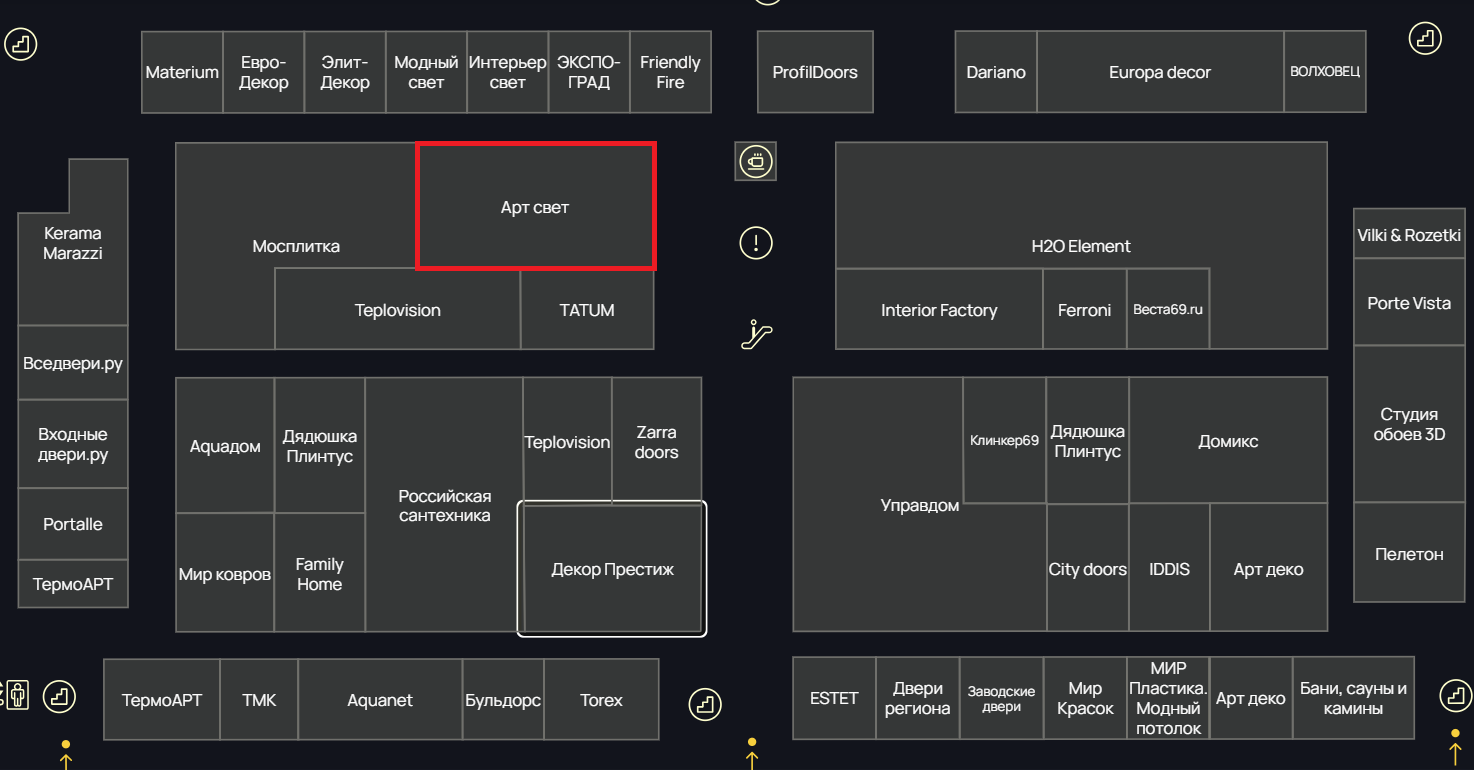
Task: Open the Friendly Fire store
Action: tap(670, 72)
